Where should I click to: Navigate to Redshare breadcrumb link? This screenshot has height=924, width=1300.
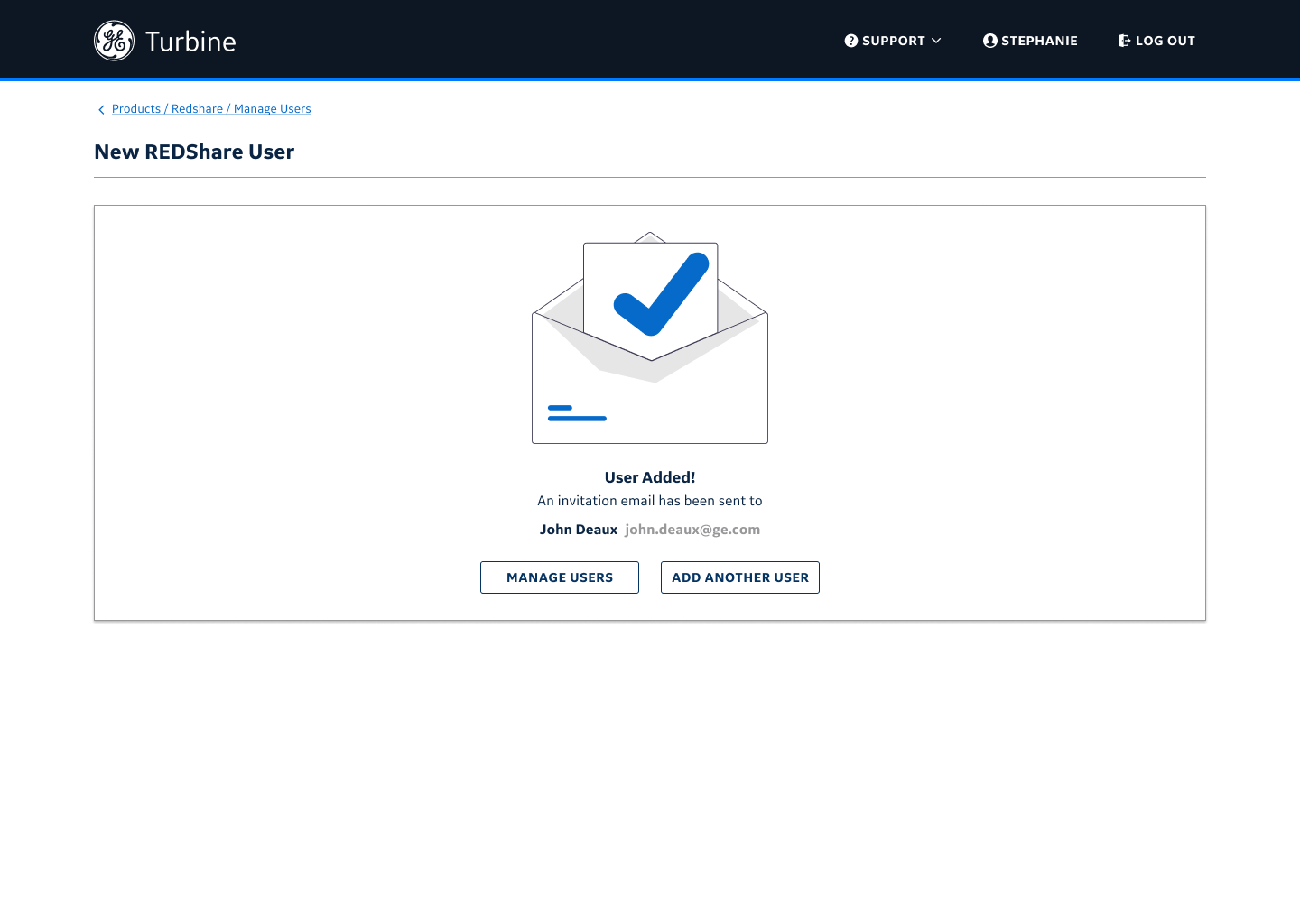click(x=197, y=109)
